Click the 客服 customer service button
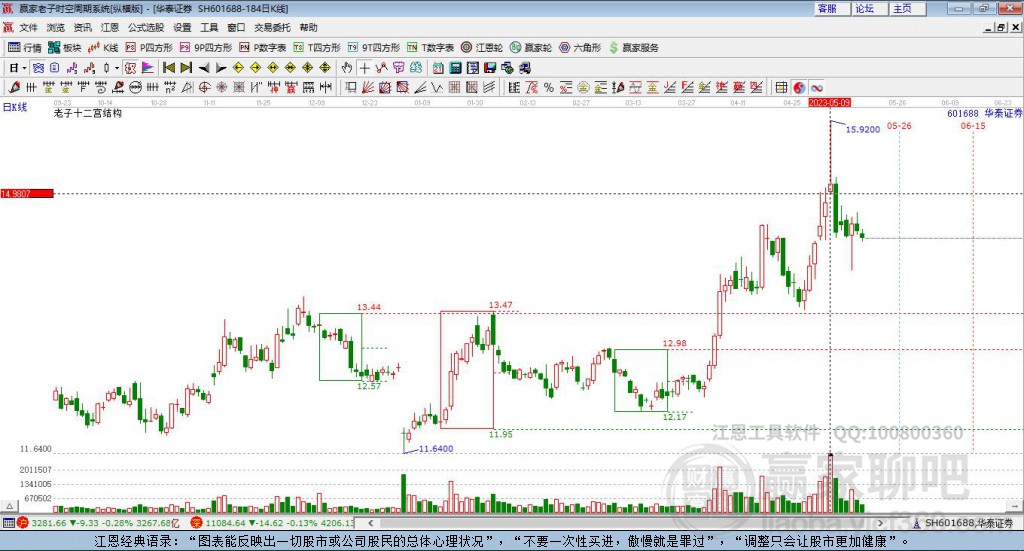 pos(832,8)
